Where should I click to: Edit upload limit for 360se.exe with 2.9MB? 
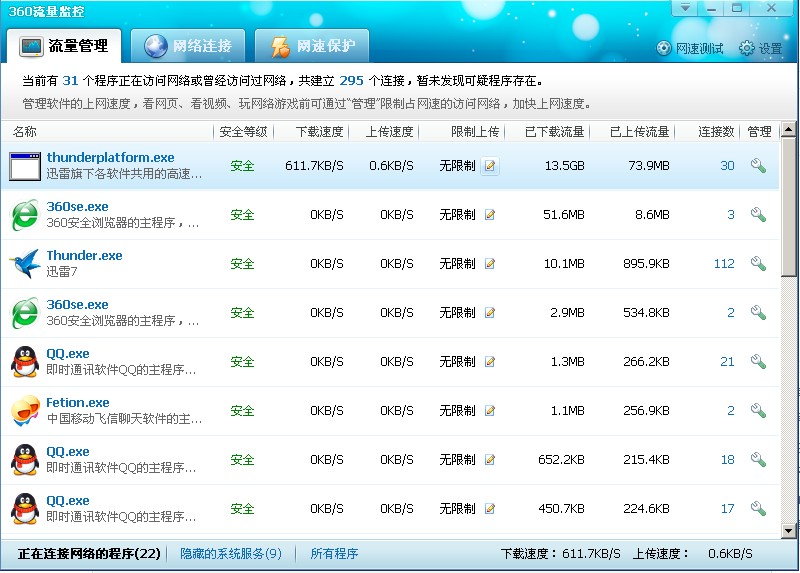490,312
